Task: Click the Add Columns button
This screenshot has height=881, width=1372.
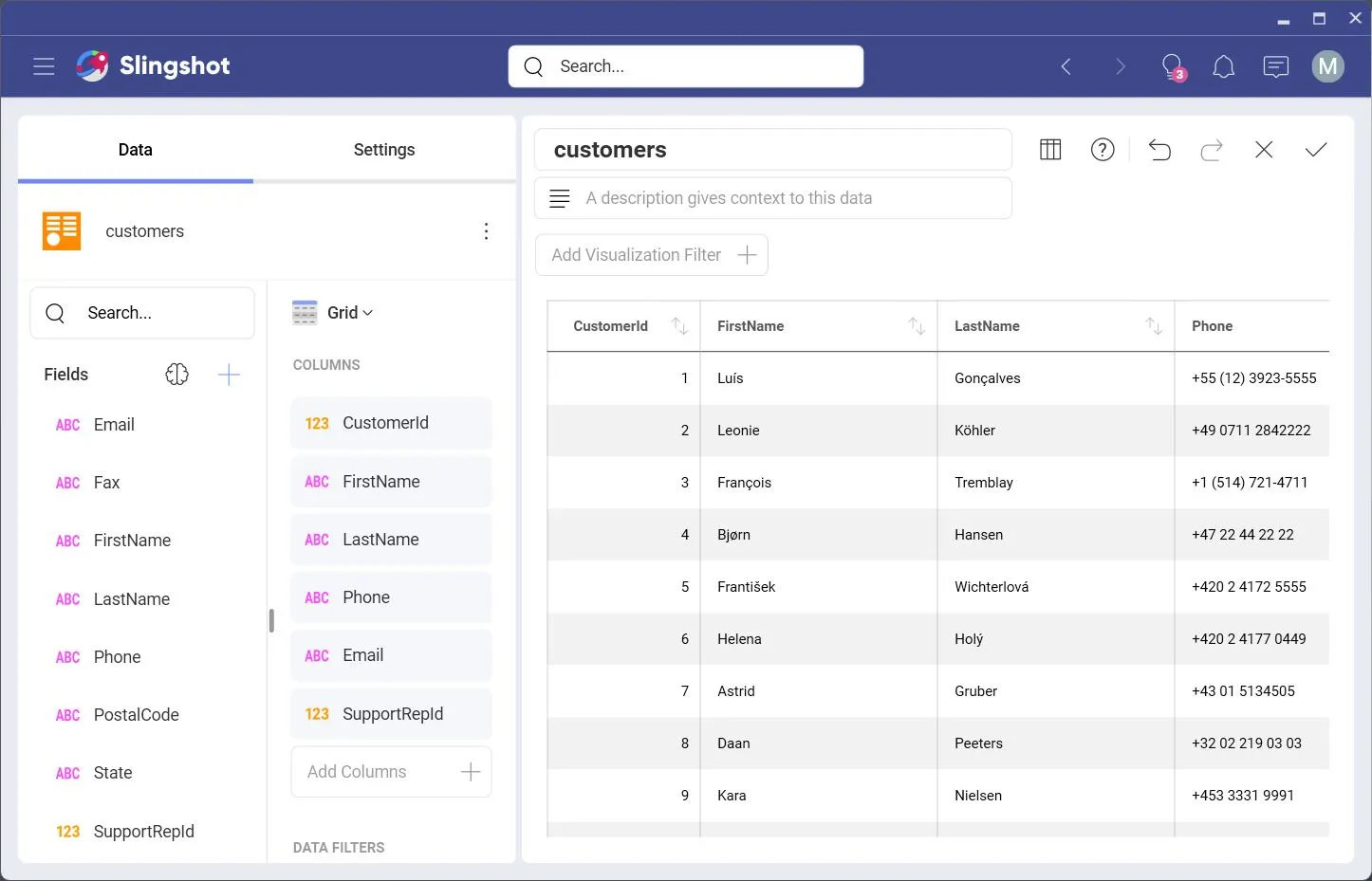Action: coord(391,772)
